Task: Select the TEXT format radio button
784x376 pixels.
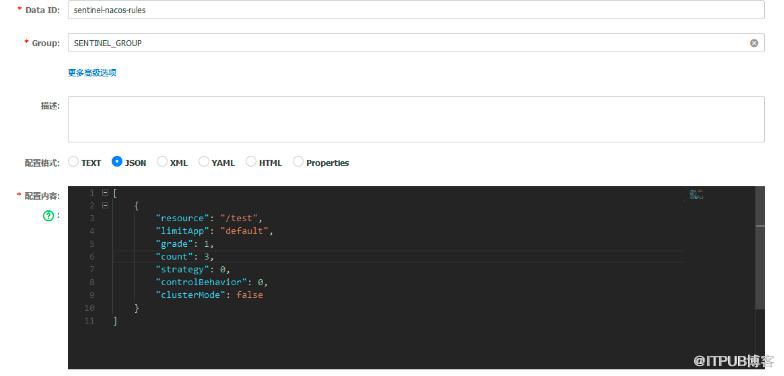Action: (74, 162)
